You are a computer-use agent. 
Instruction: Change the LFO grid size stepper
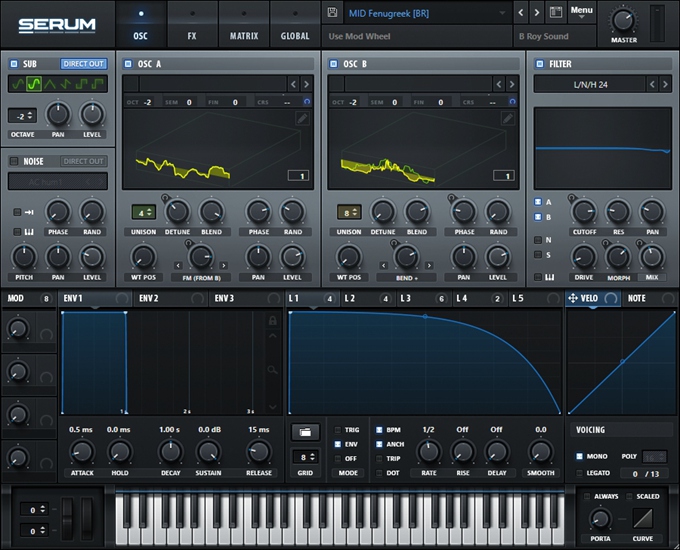click(x=305, y=457)
